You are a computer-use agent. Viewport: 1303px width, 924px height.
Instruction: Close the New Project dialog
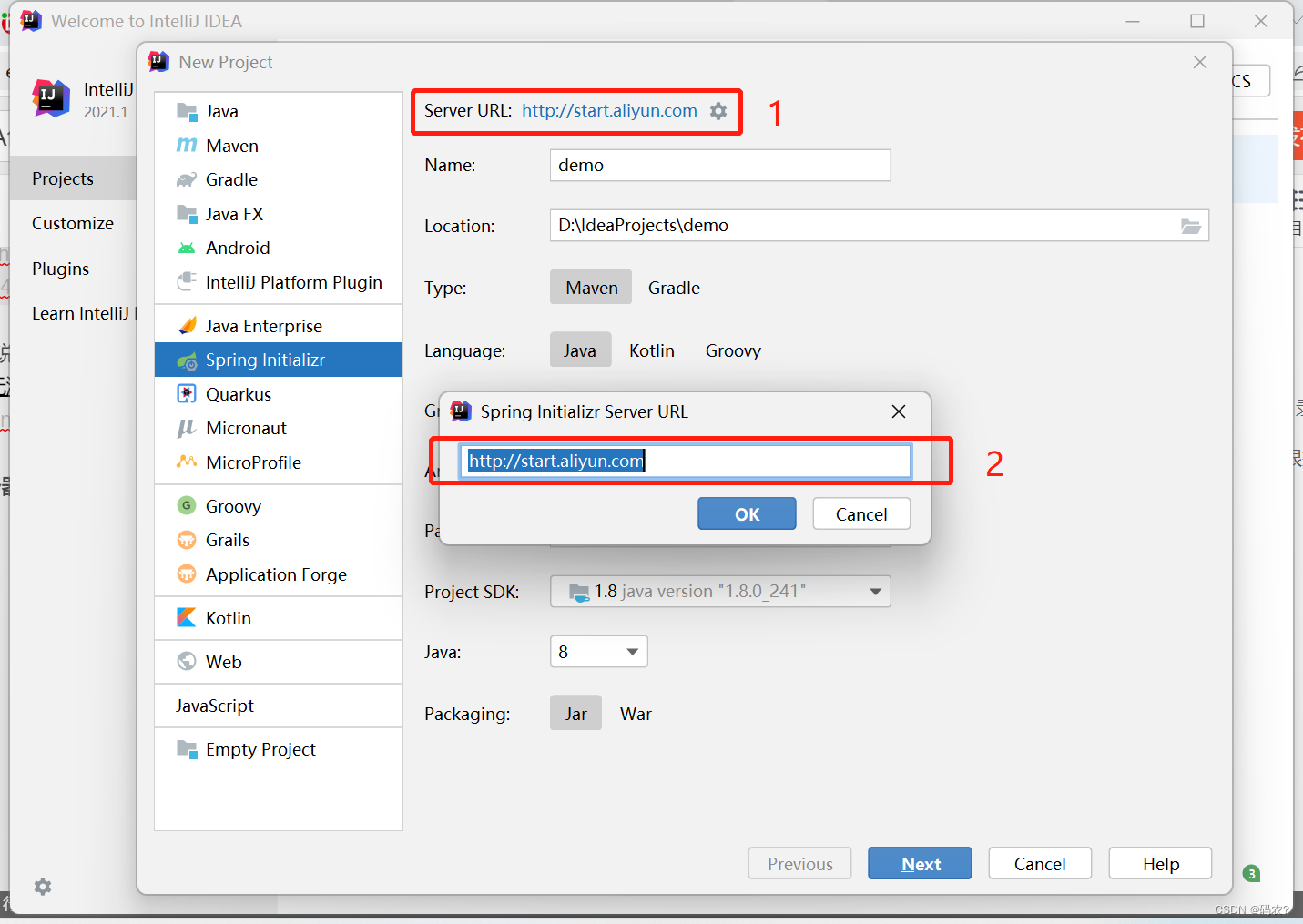pyautogui.click(x=1200, y=62)
